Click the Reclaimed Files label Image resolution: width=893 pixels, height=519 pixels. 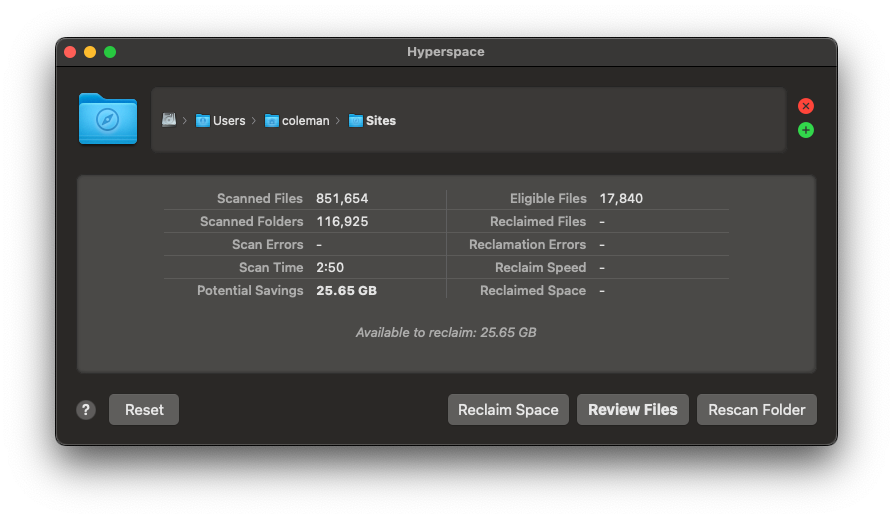click(538, 222)
